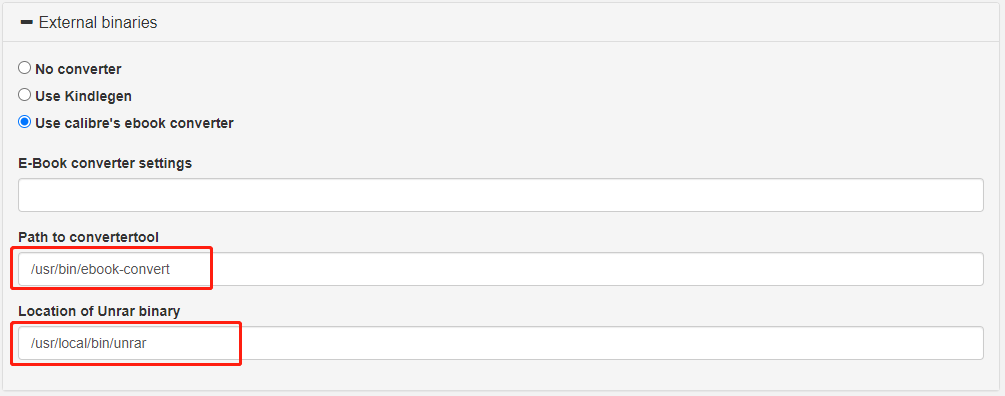Click the External binaries heading text
Viewport: 1005px width, 396px height.
pos(98,22)
